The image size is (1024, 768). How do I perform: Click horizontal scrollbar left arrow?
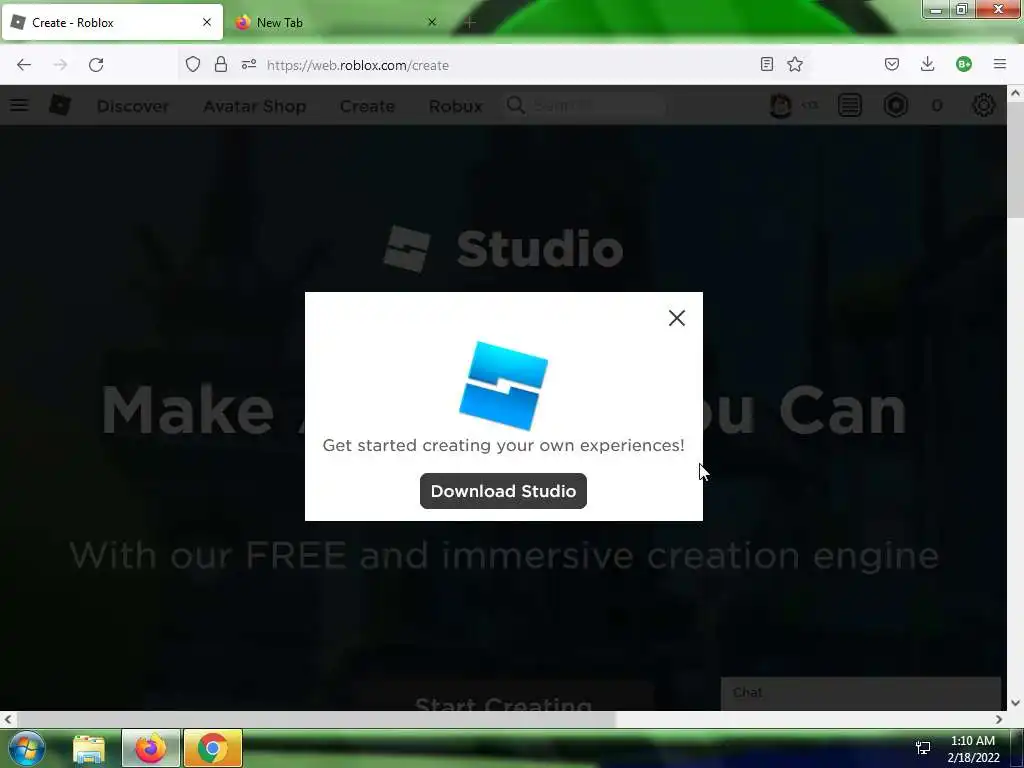click(7, 719)
